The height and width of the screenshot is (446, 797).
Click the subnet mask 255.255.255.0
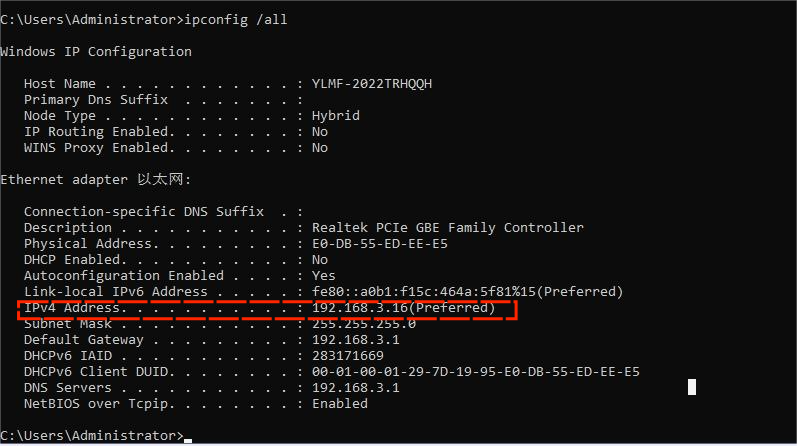364,323
